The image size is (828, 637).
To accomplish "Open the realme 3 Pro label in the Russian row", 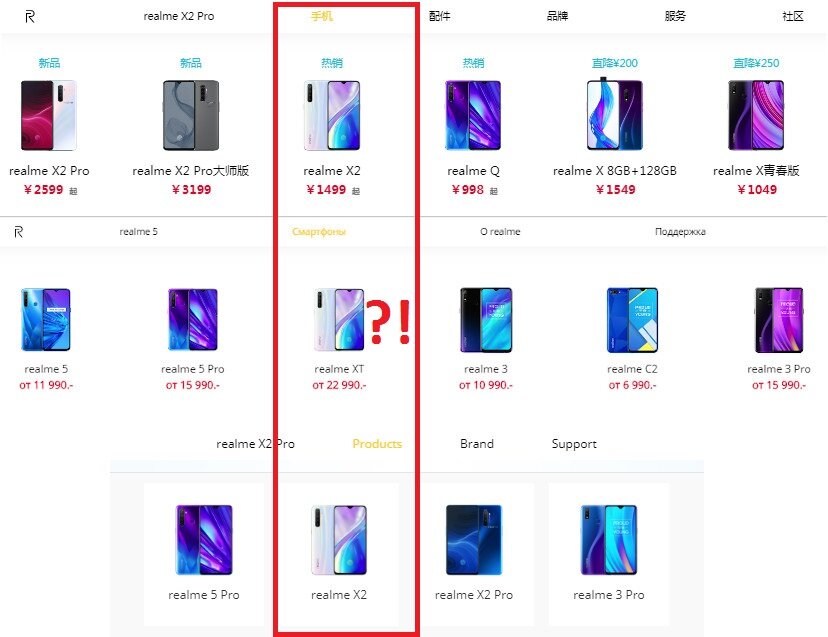I will coord(779,369).
